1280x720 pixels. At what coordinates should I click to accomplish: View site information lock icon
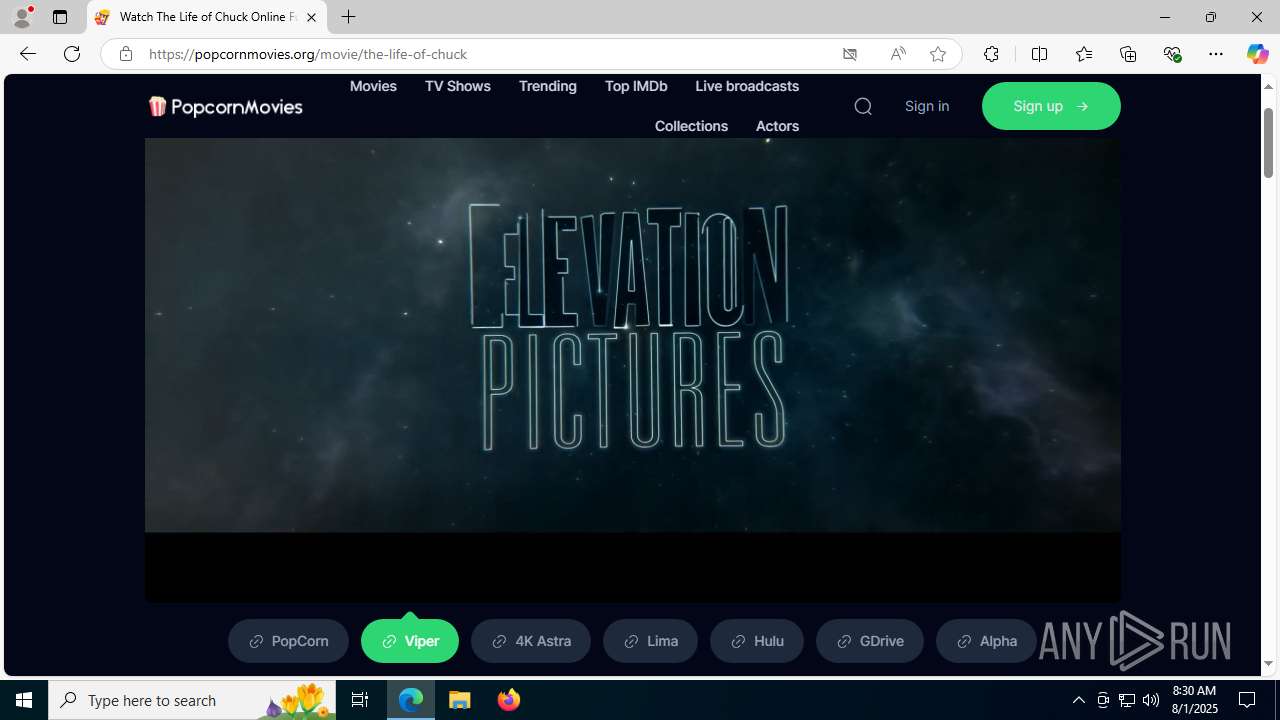125,54
